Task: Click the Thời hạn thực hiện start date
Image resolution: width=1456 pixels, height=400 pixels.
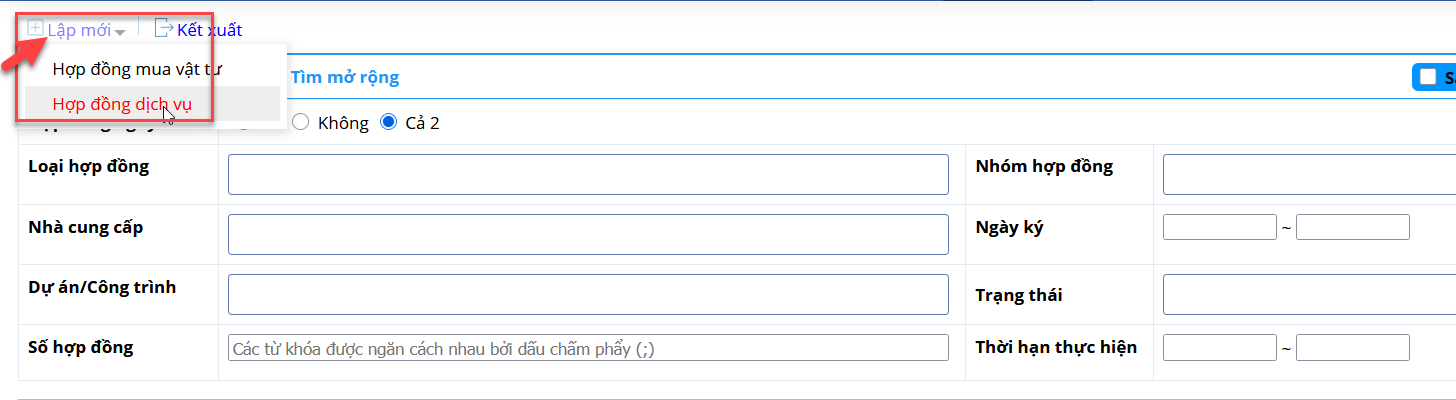Action: (x=1220, y=348)
